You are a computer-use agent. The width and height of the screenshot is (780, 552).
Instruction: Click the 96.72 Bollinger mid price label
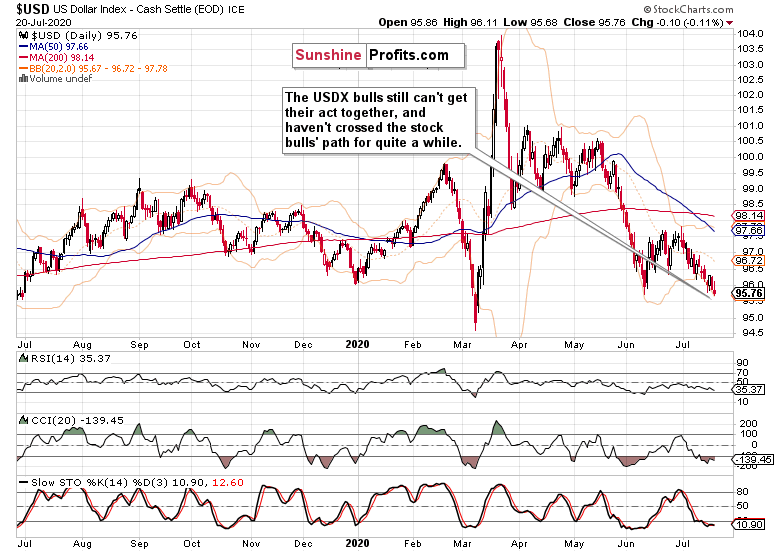click(749, 260)
